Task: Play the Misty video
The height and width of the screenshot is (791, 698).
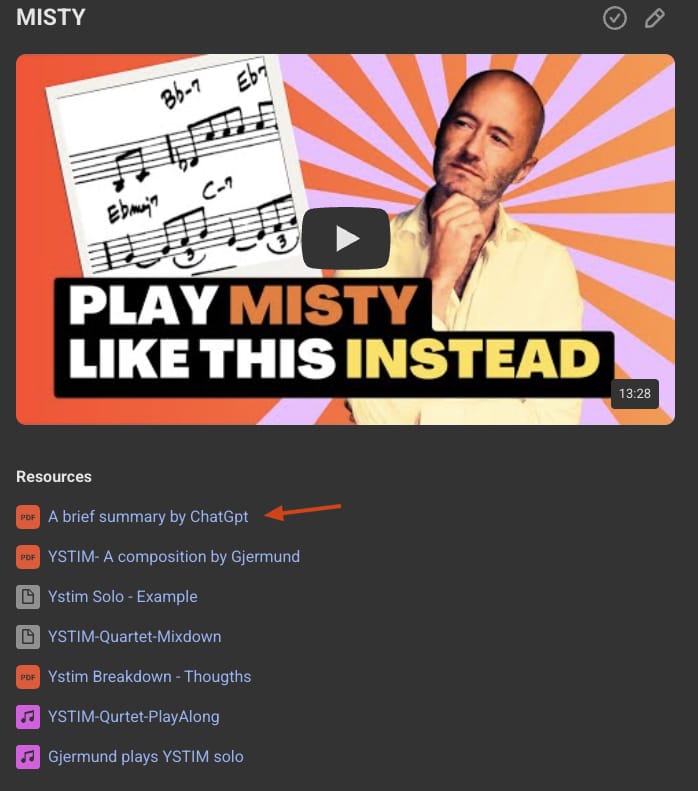Action: tap(346, 238)
